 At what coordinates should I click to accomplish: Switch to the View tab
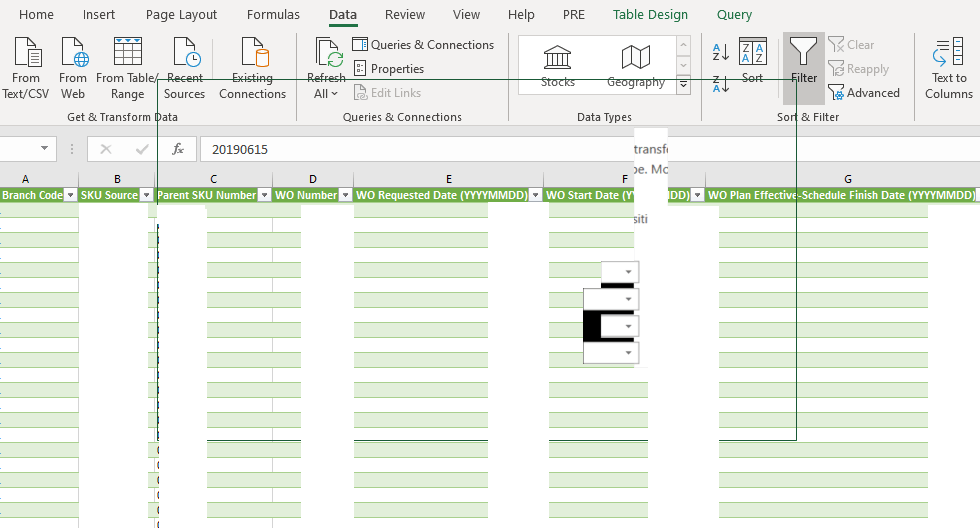click(x=466, y=14)
